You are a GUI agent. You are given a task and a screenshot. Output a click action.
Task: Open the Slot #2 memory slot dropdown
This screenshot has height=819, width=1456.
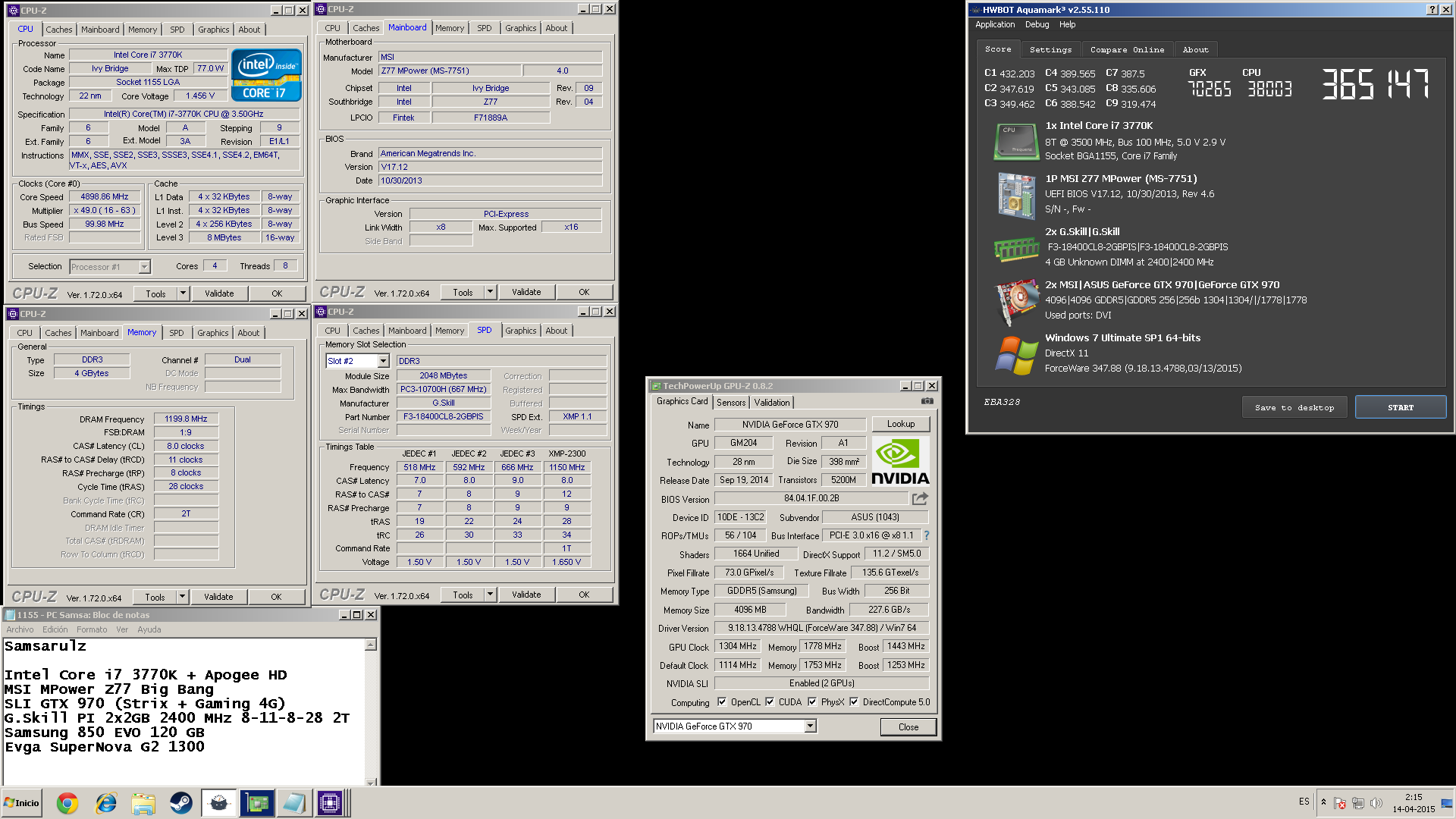[383, 361]
